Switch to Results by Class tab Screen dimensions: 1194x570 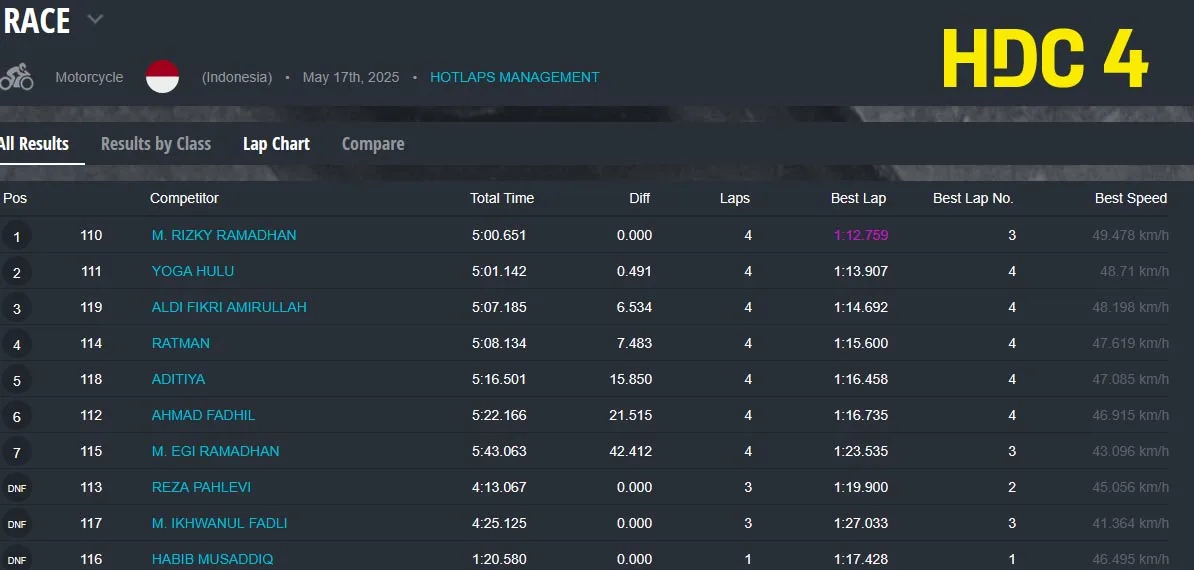(x=156, y=144)
